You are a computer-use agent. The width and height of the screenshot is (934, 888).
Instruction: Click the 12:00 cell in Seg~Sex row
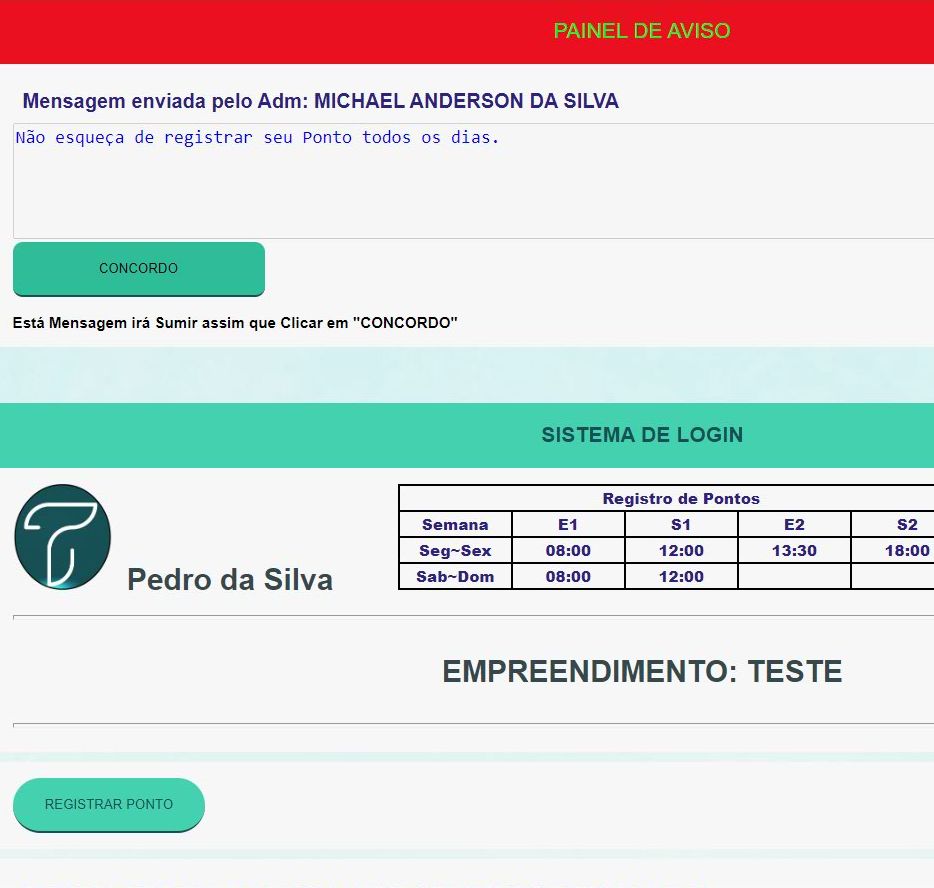click(681, 551)
